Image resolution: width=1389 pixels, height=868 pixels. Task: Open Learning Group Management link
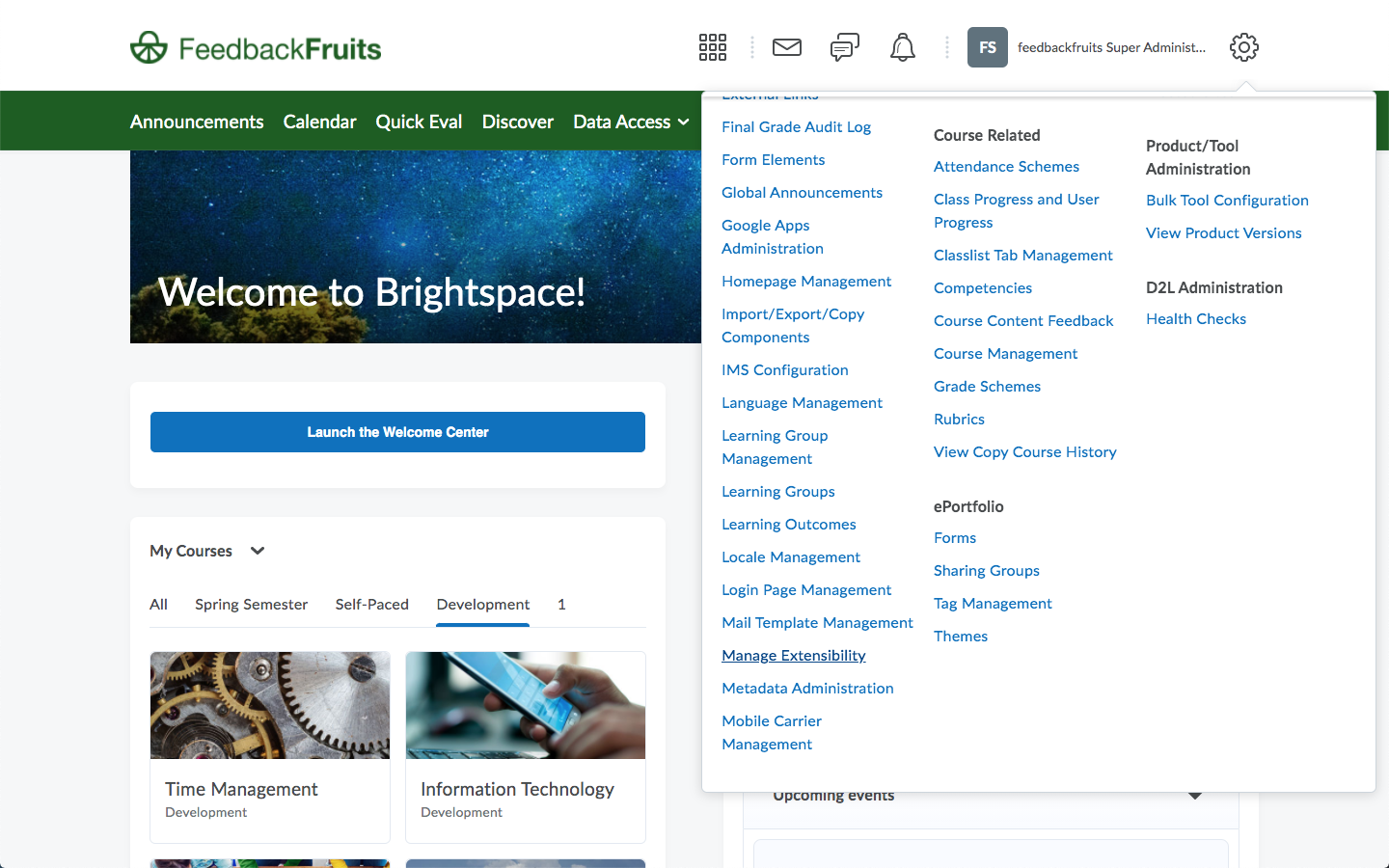point(775,447)
